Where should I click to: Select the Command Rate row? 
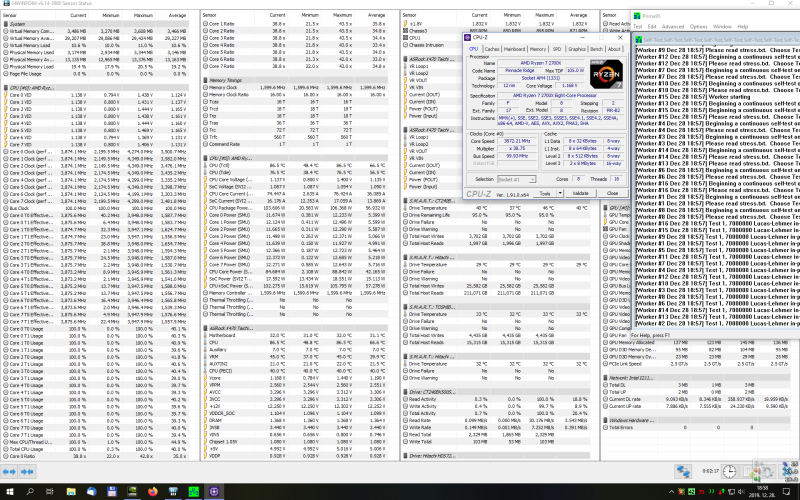294,144
